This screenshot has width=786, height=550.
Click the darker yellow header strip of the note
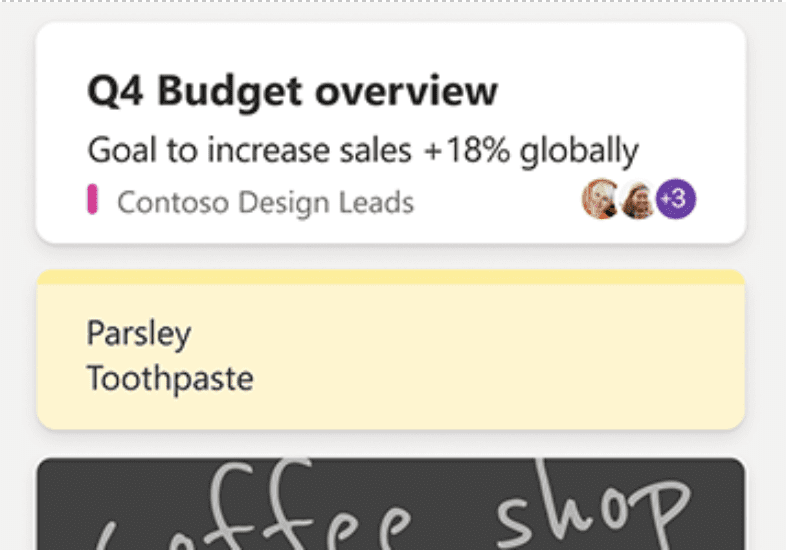click(x=391, y=277)
